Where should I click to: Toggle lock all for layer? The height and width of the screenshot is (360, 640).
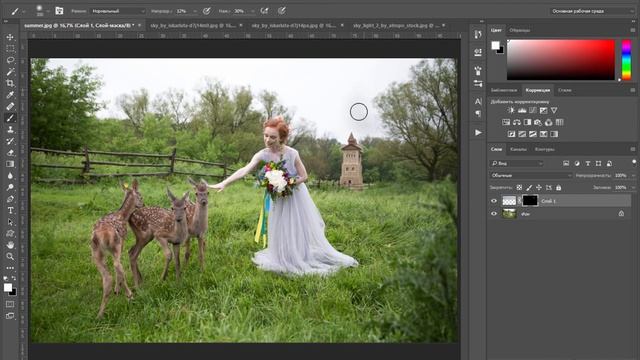pyautogui.click(x=558, y=188)
